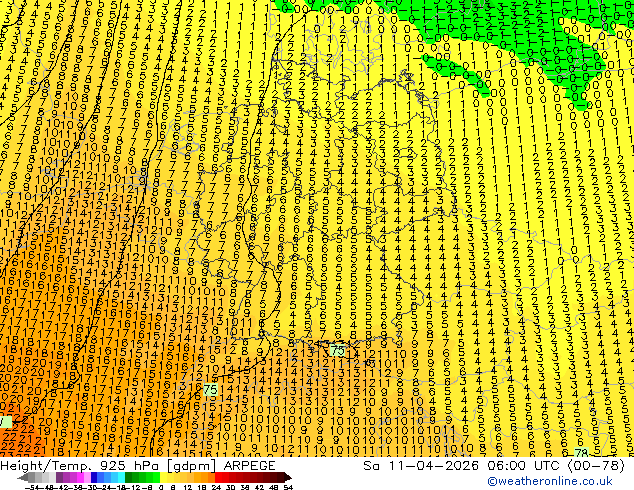The image size is (634, 490).
Task: Click the '78' contour label box
Action: pyautogui.click(x=581, y=452)
